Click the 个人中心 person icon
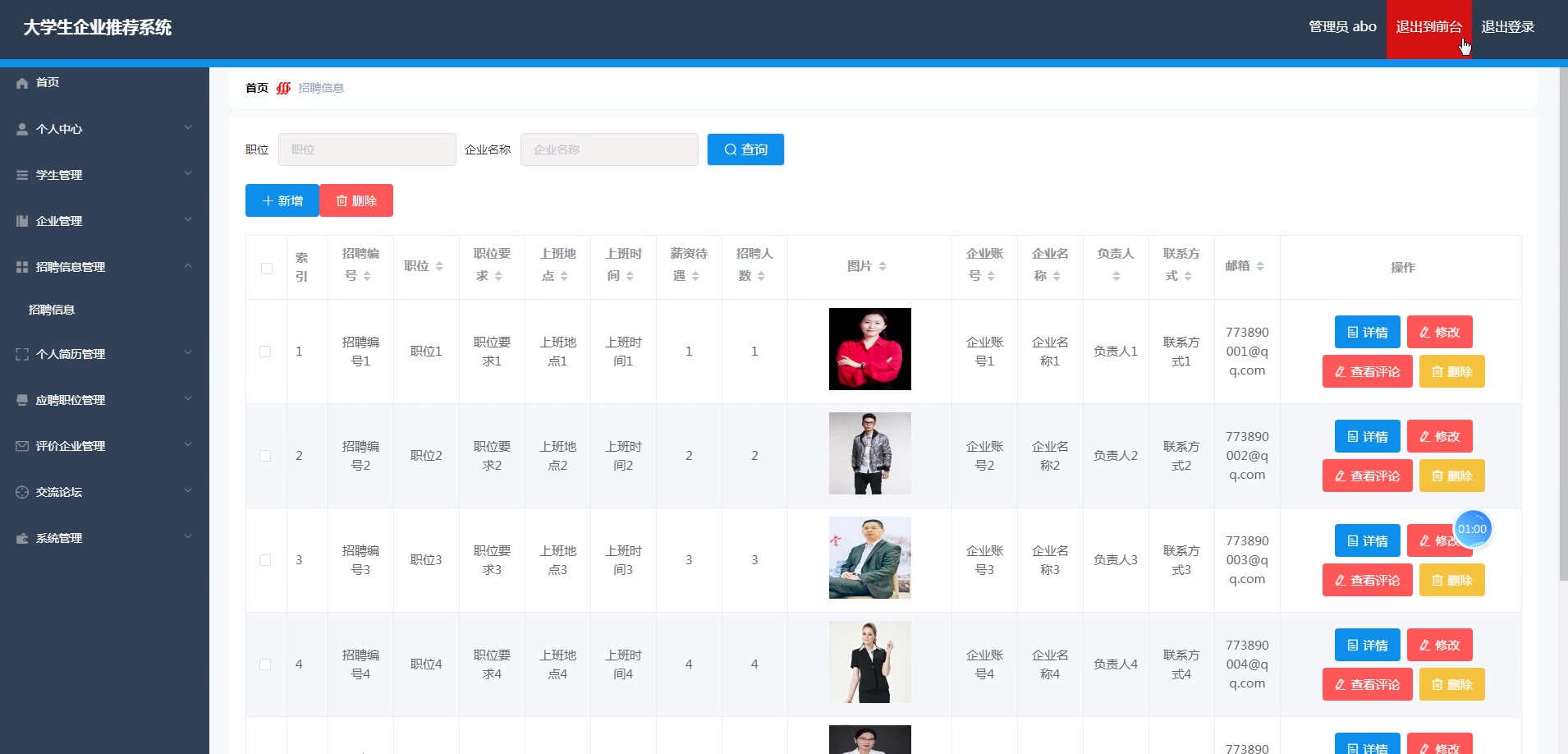Image resolution: width=1568 pixels, height=754 pixels. coord(22,129)
